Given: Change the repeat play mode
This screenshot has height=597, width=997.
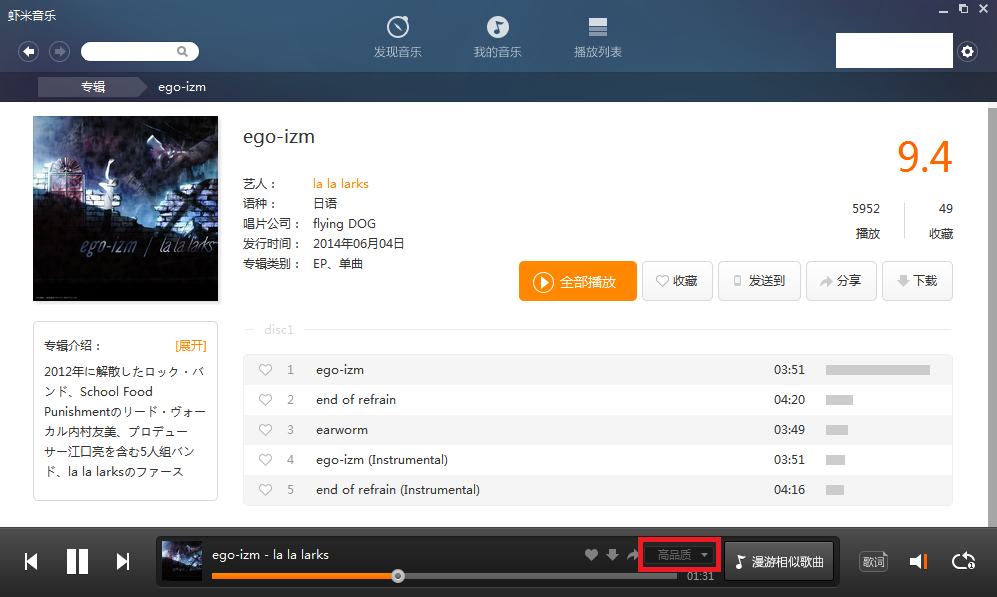Looking at the screenshot, I should pos(963,561).
